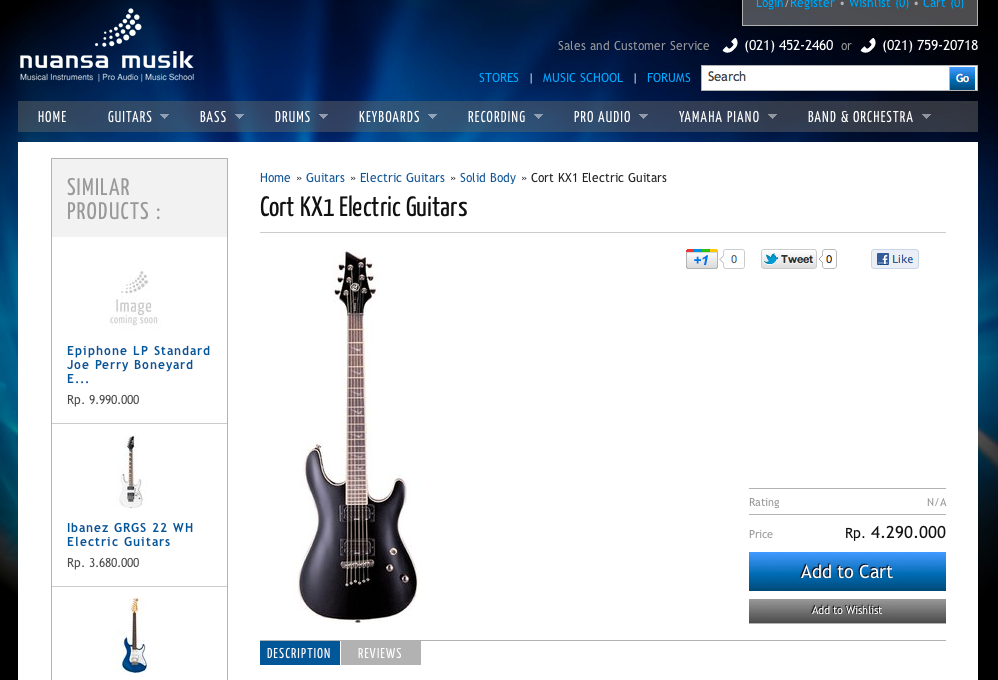
Task: Click the phone icon beside (021) 759-20718
Action: 868,46
